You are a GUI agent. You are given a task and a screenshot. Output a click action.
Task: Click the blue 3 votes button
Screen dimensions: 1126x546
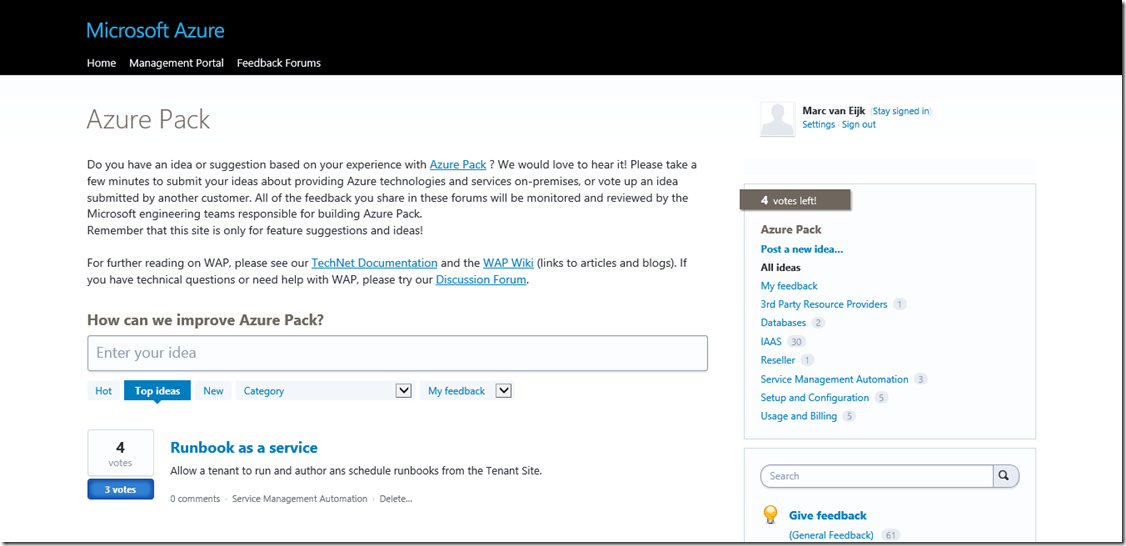tap(120, 489)
